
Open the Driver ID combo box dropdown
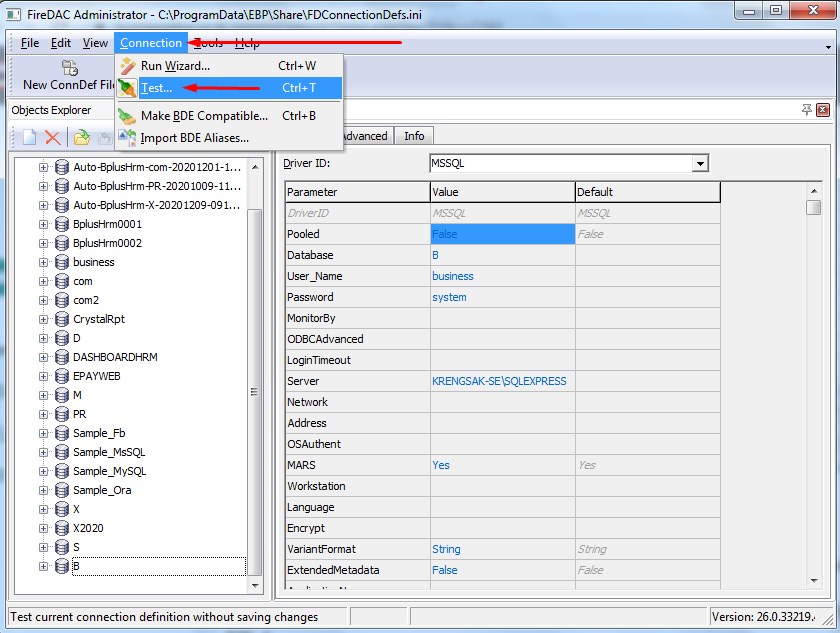pyautogui.click(x=700, y=163)
